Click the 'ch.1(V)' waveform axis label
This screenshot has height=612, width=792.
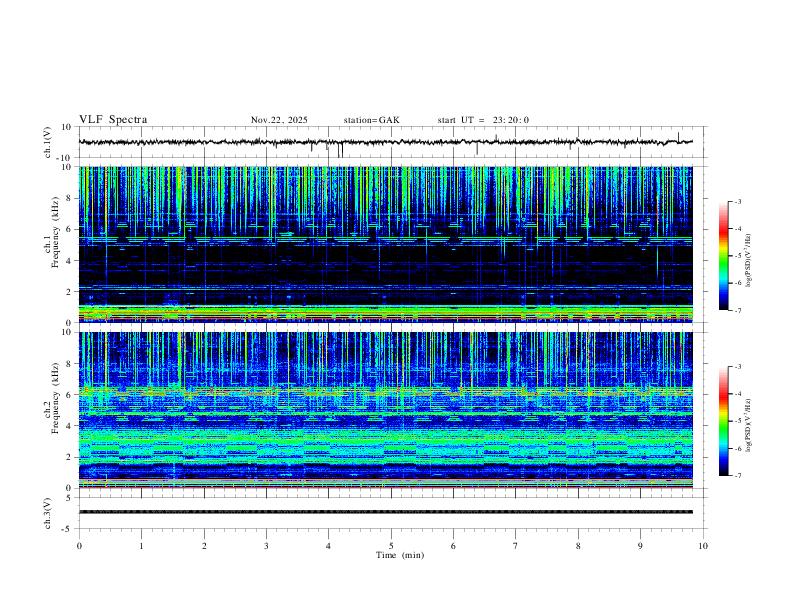(48, 142)
